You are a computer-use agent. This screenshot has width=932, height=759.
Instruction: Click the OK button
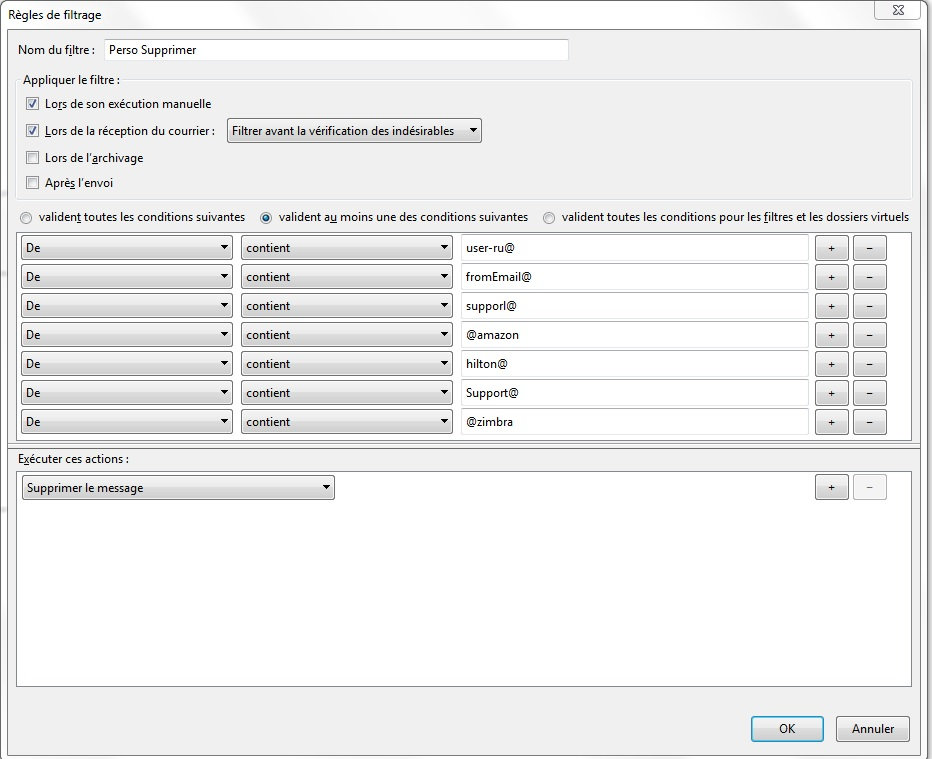click(787, 729)
